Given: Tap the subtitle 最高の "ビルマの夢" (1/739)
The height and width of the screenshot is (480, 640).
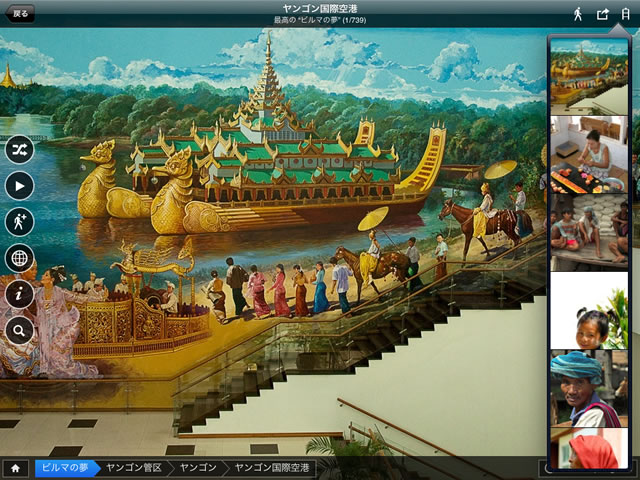Looking at the screenshot, I should [x=320, y=20].
